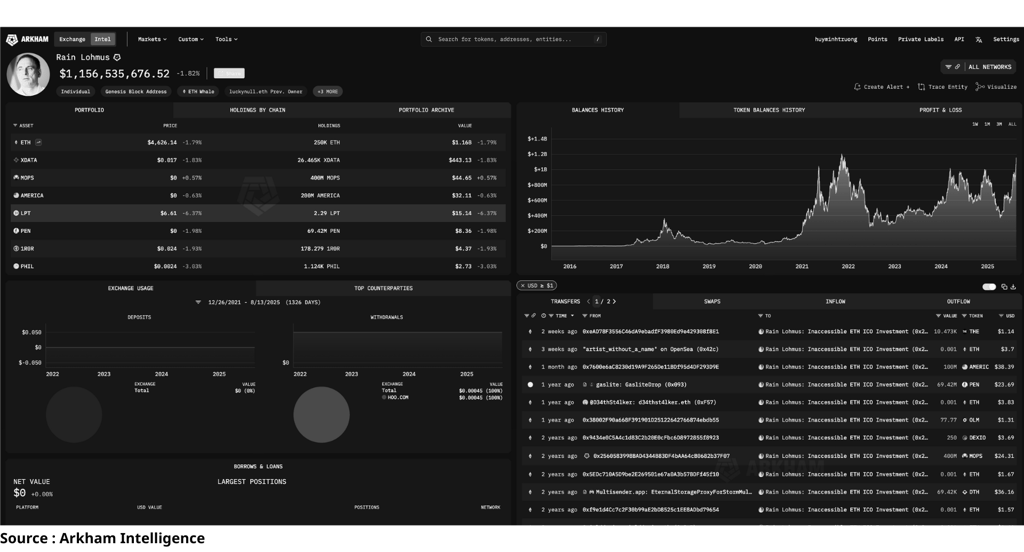1024x552 pixels.
Task: Click the clock icon in transfers Time column
Action: click(x=543, y=316)
